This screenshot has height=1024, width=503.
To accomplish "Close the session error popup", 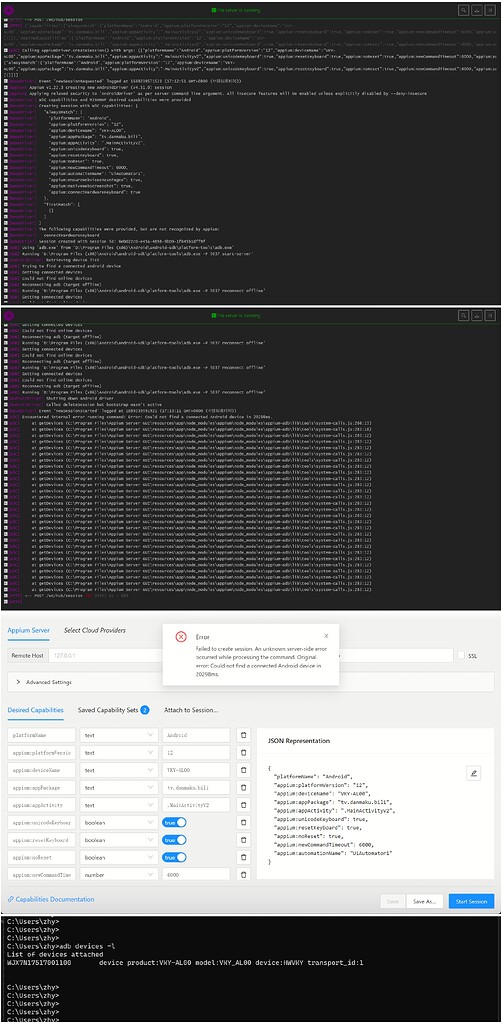I will [x=327, y=635].
